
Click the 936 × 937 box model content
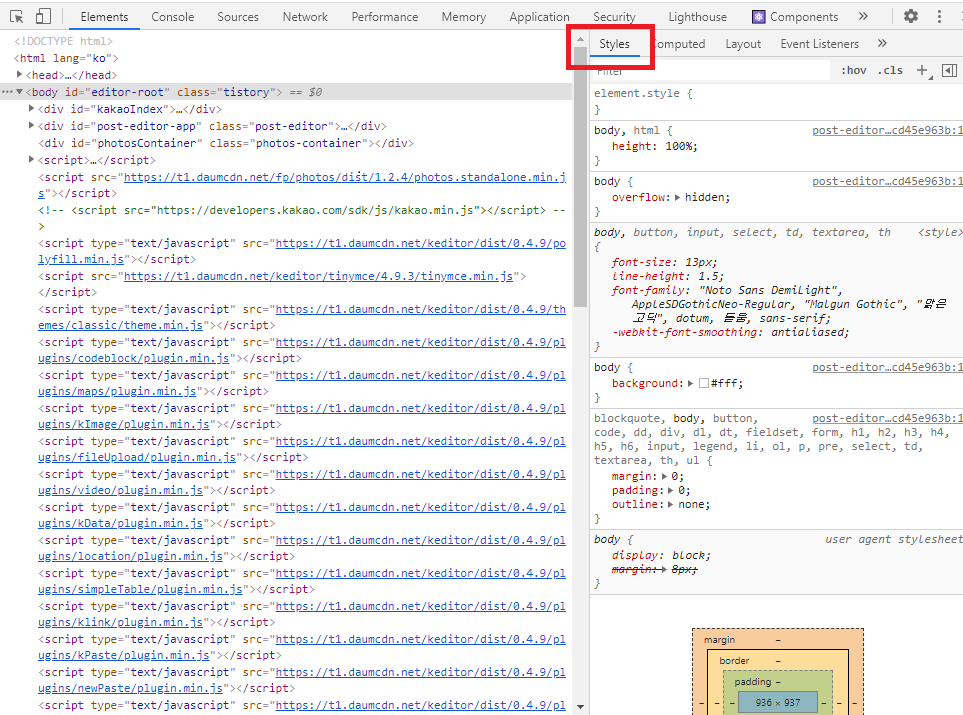(778, 702)
